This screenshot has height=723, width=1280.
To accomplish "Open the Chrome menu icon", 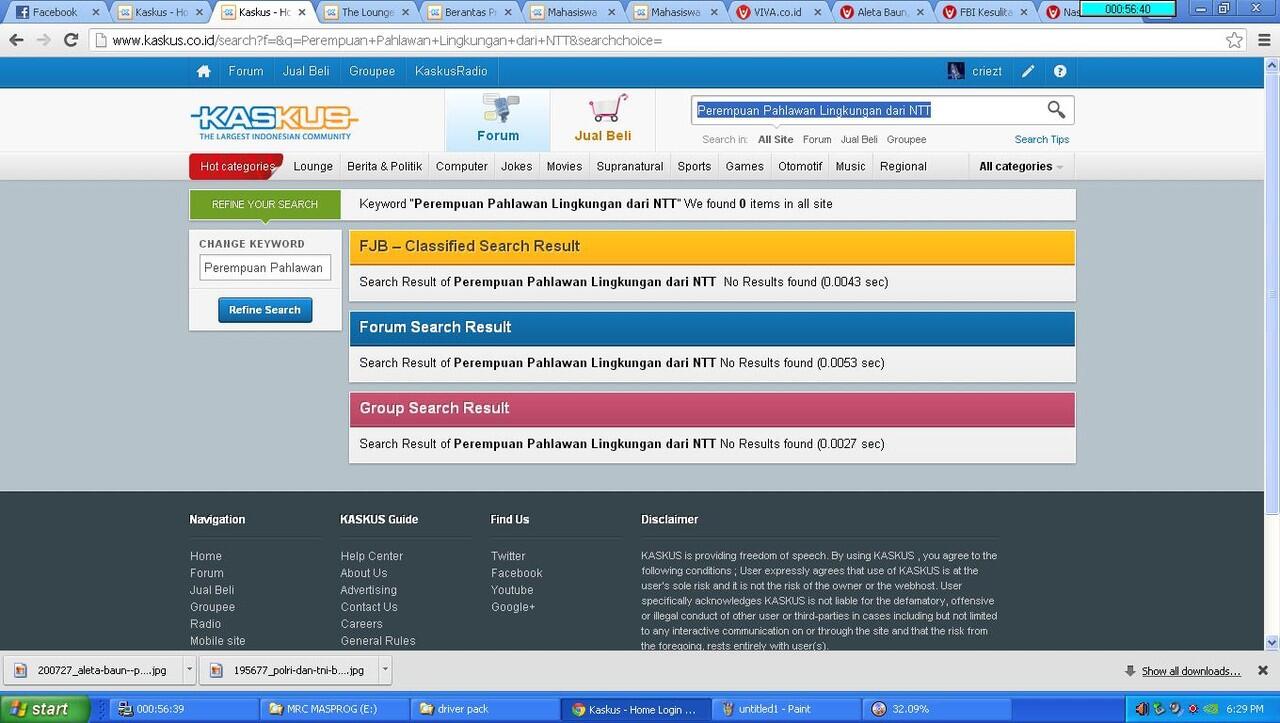I will [x=1263, y=40].
